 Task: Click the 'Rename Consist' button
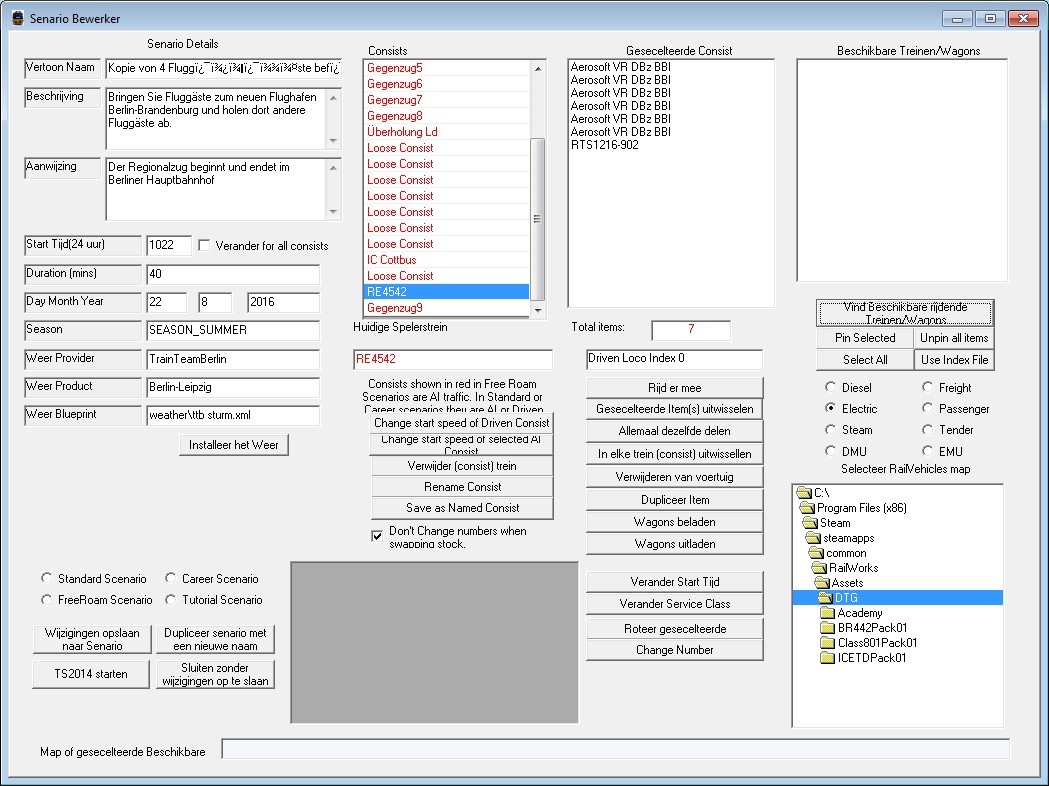pos(462,487)
